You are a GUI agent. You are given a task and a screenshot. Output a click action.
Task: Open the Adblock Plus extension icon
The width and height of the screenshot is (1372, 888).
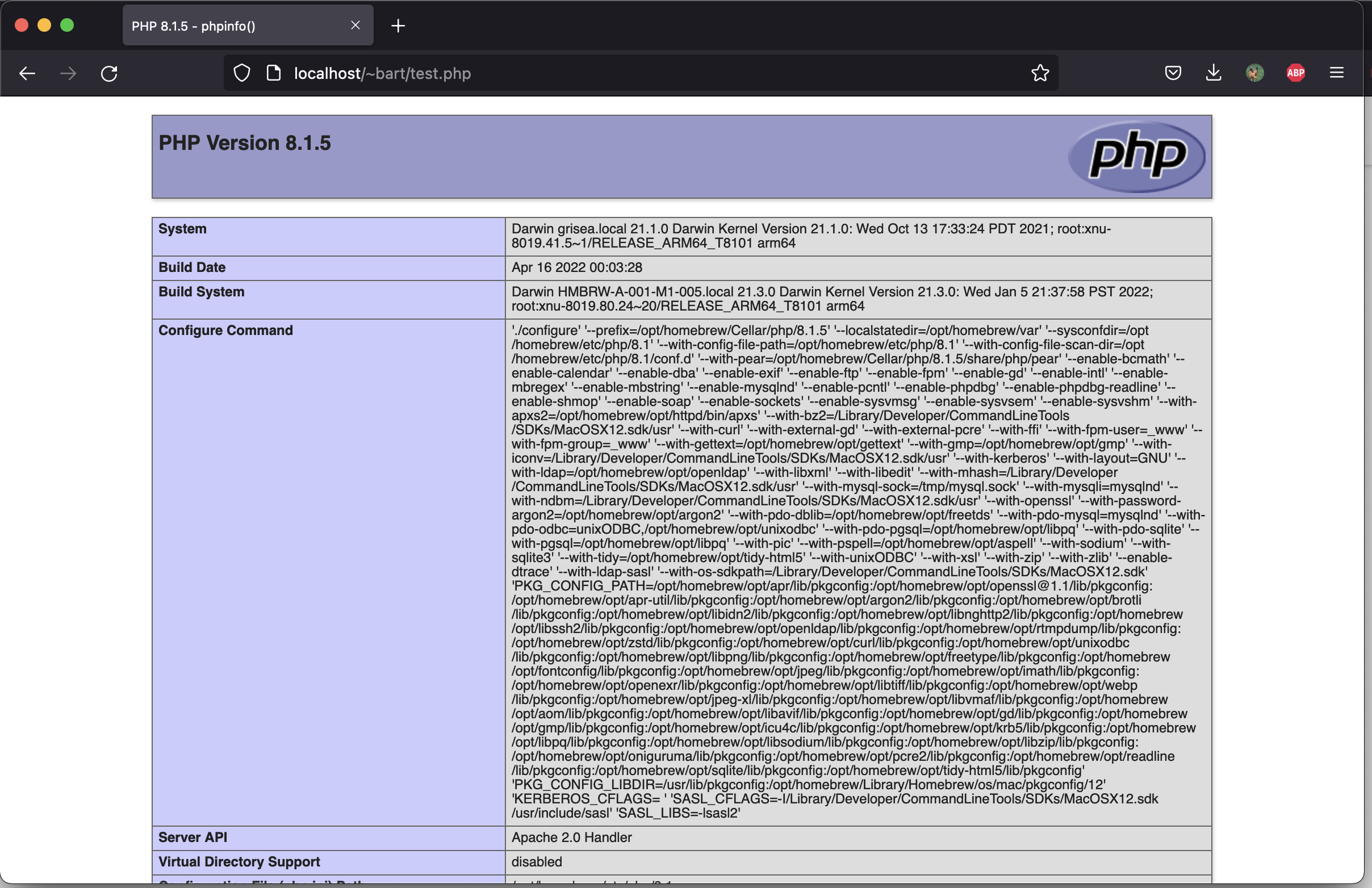(1295, 73)
